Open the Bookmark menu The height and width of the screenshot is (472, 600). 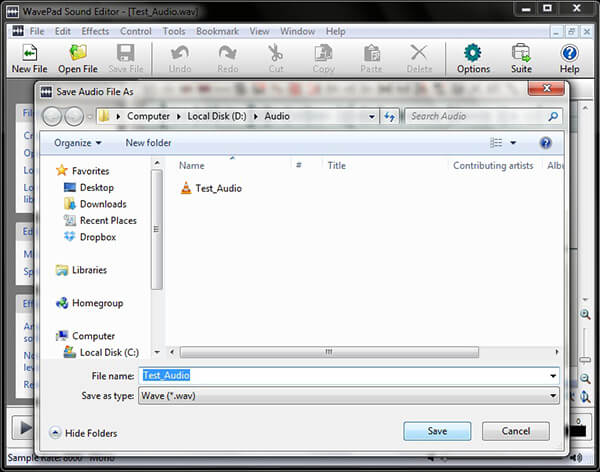[x=217, y=31]
